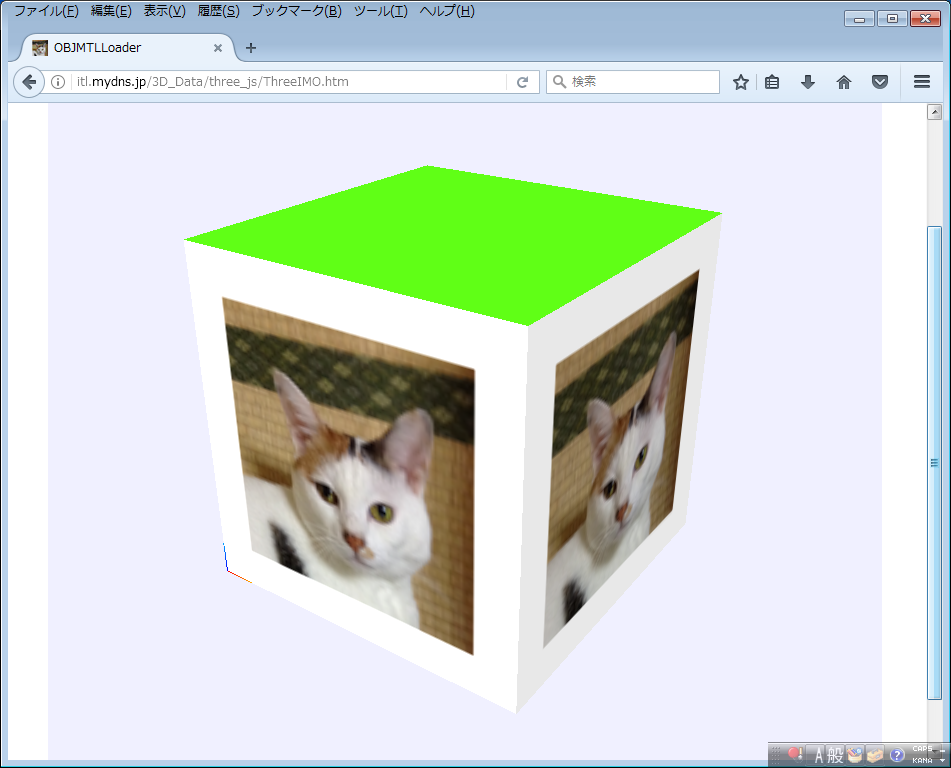Open the ツール(T) menu
This screenshot has width=951, height=768.
pos(380,12)
